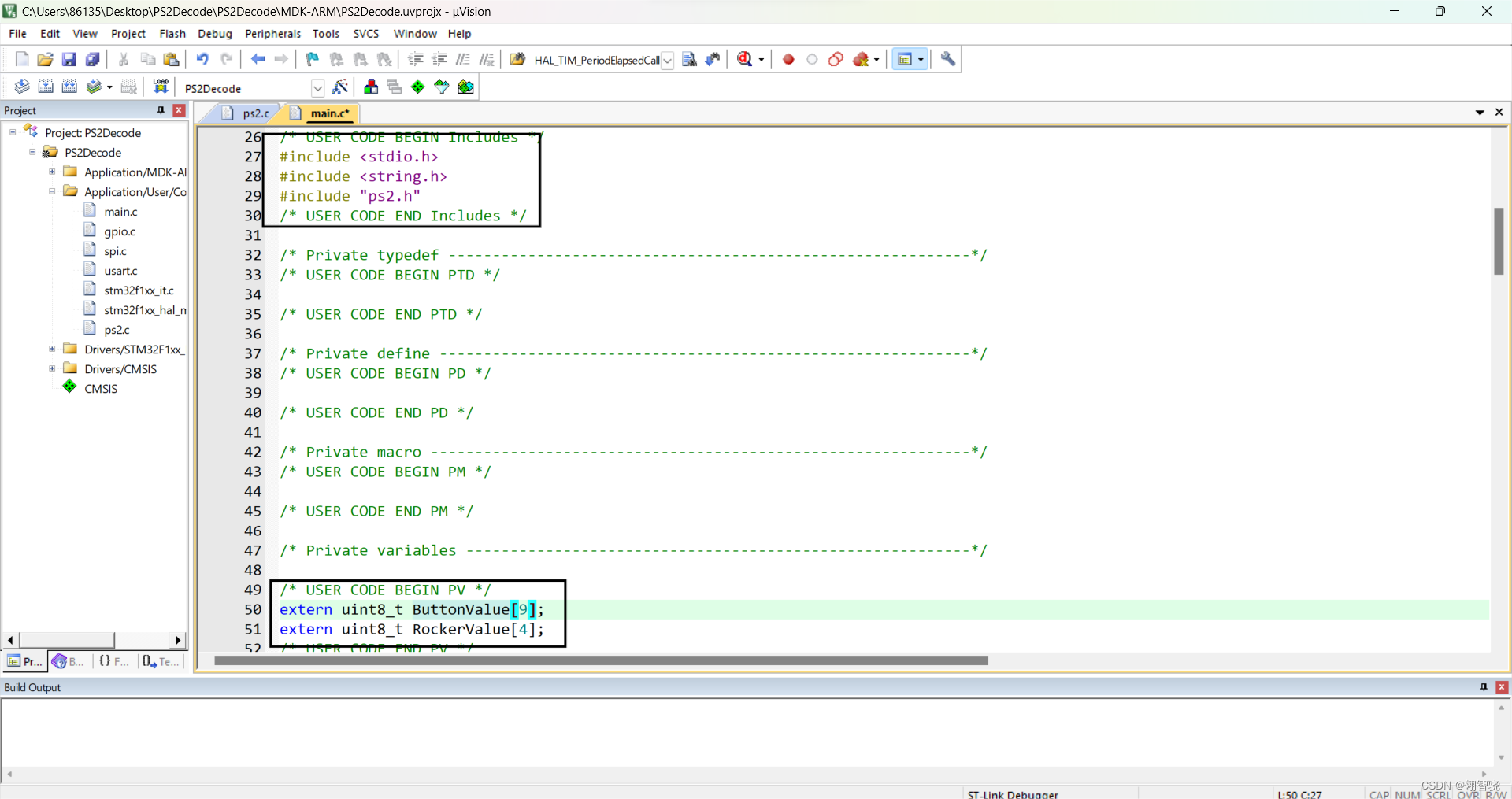The height and width of the screenshot is (799, 1512).
Task: Pin the Project window open
Action: (159, 110)
